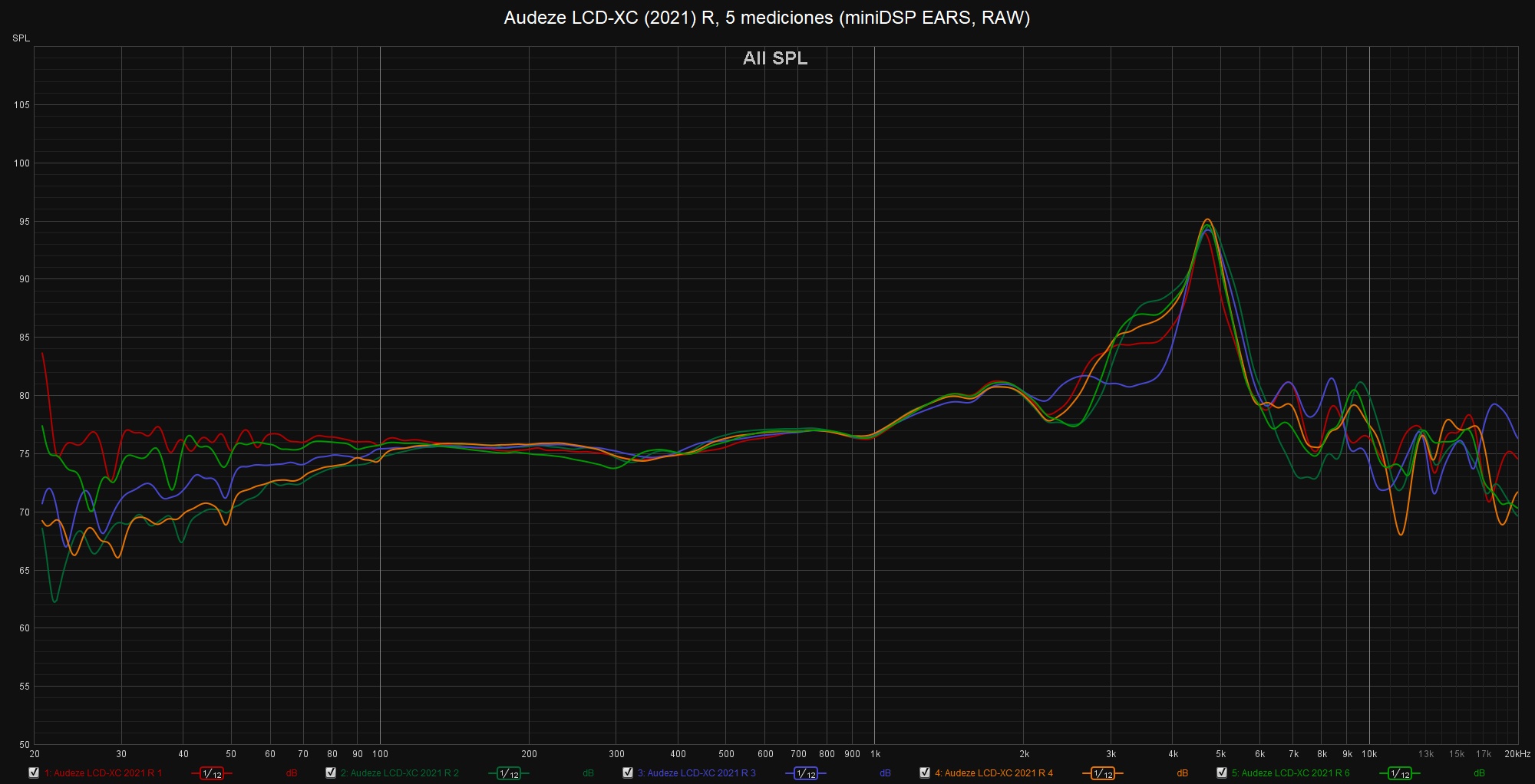Click the orange 1/12 smoothing icon
Image resolution: width=1535 pixels, height=784 pixels.
pos(1103,773)
